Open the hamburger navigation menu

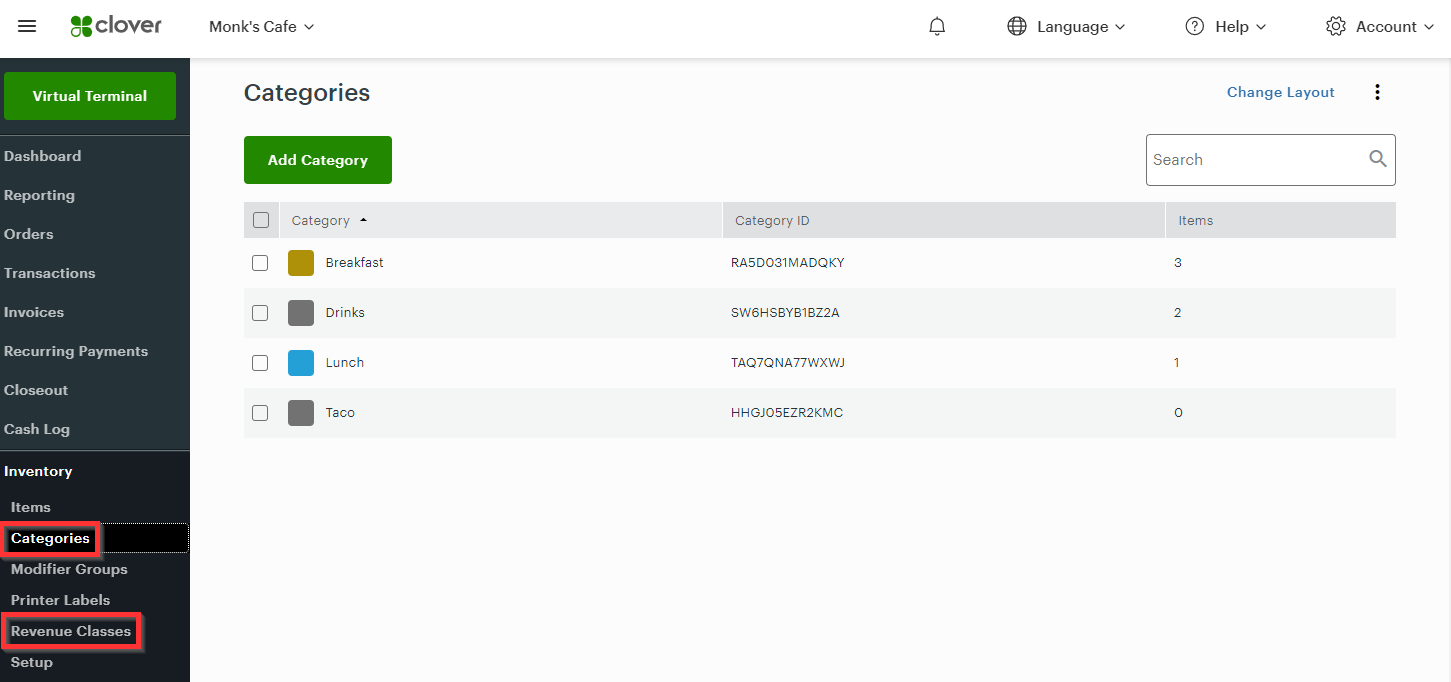tap(27, 27)
